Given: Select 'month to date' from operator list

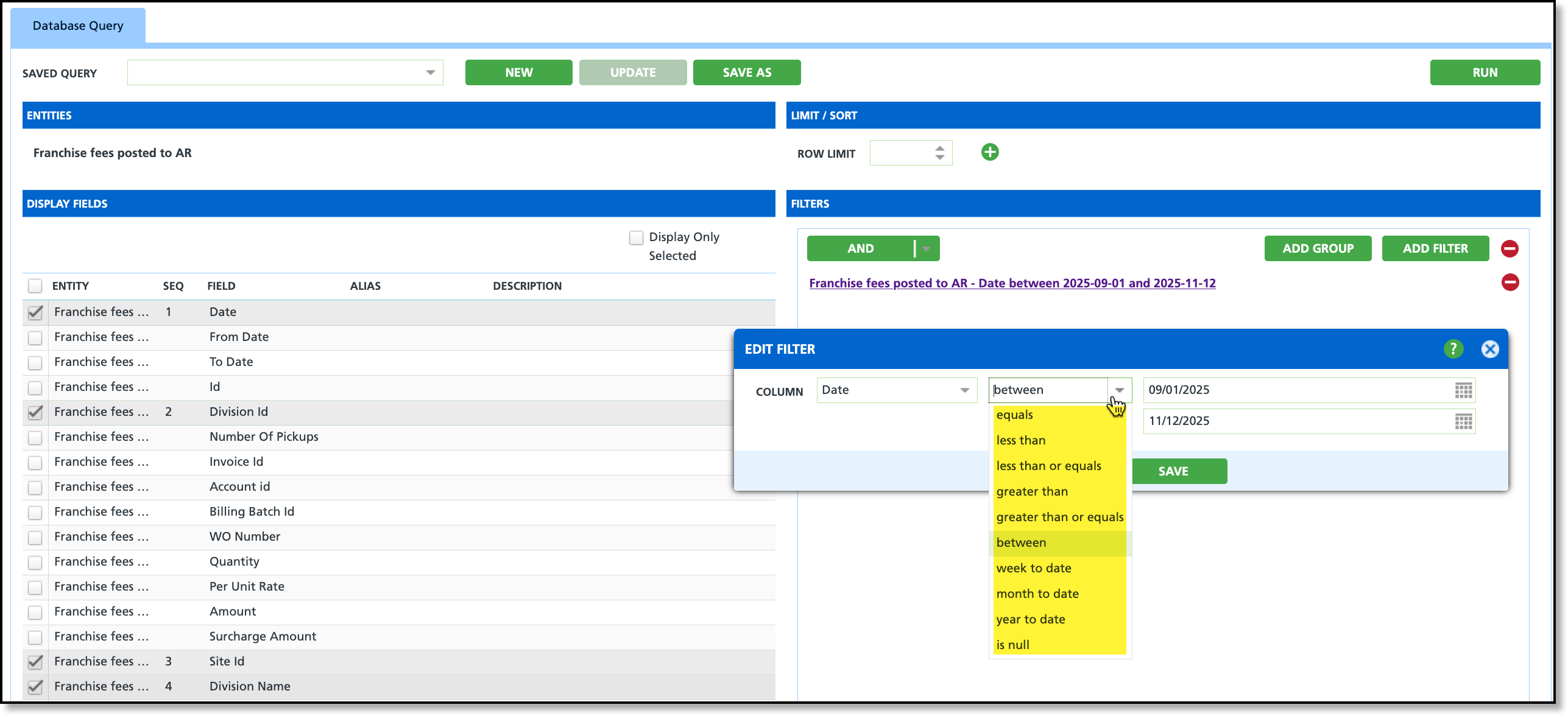Looking at the screenshot, I should 1037,594.
